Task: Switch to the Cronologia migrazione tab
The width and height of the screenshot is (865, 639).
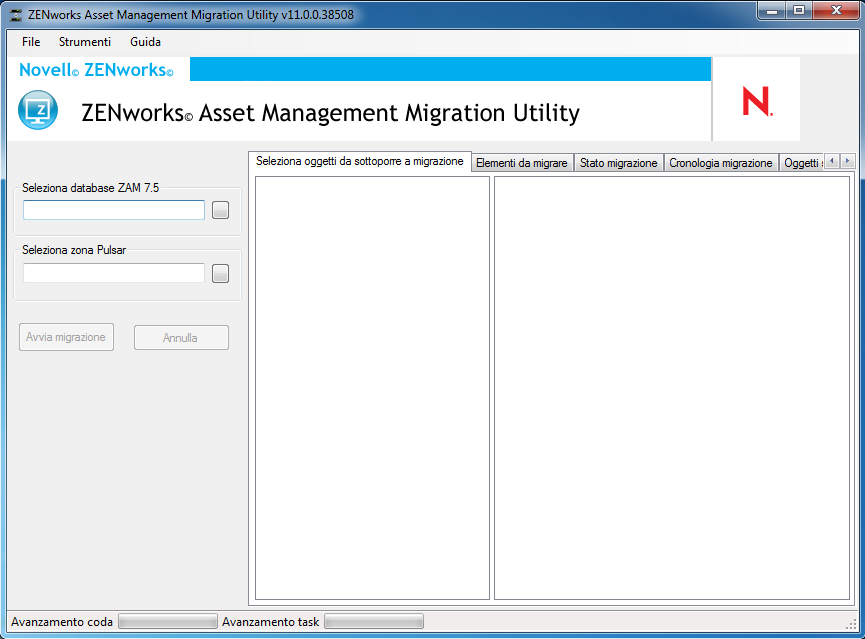Action: [720, 163]
